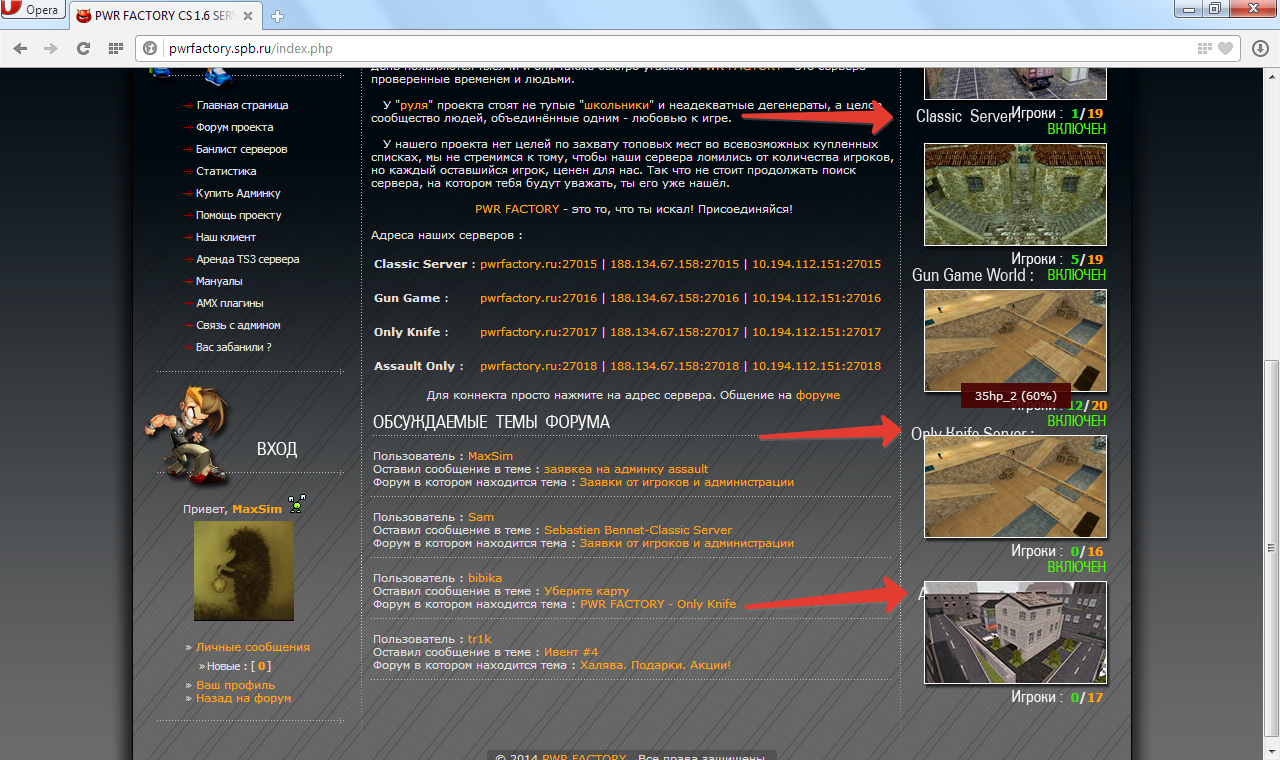Click the browser Back arrow button
Screen dimensions: 1280x760
click(20, 48)
